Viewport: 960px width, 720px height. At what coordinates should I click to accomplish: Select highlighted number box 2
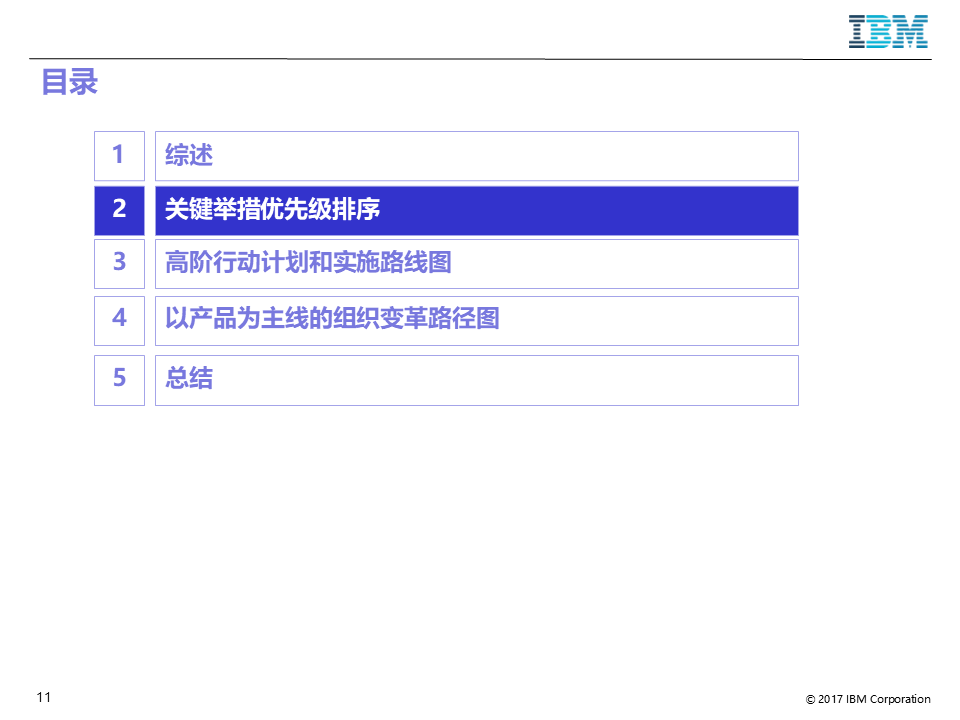point(119,211)
